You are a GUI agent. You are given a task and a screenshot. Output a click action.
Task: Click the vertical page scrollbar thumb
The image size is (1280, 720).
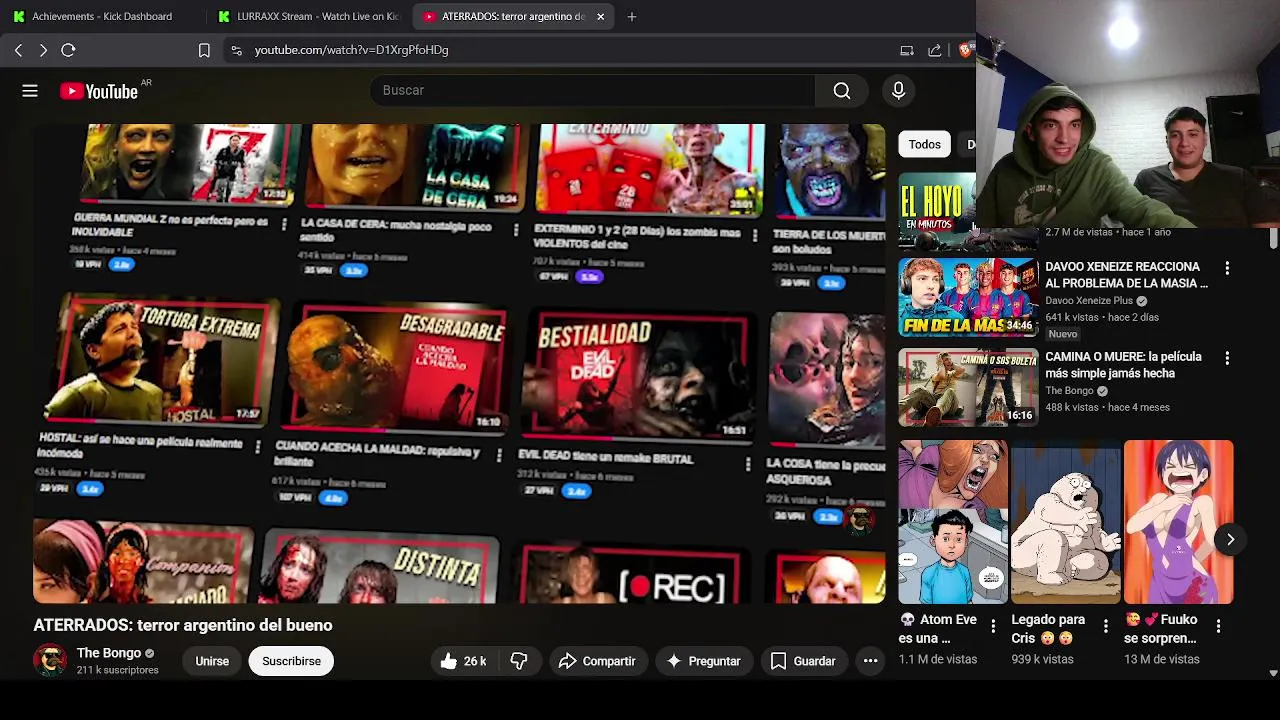(1273, 239)
